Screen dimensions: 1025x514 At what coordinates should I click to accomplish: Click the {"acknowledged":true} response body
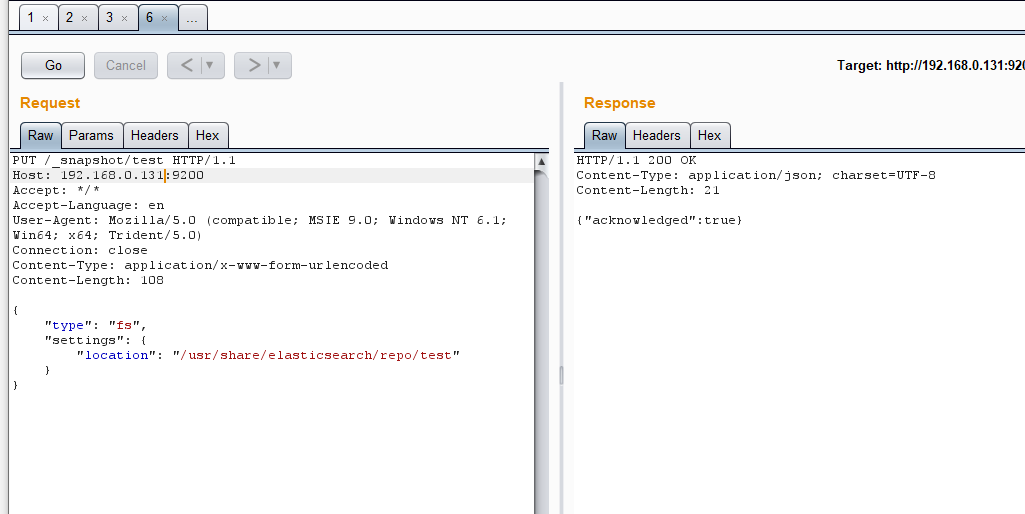(660, 220)
